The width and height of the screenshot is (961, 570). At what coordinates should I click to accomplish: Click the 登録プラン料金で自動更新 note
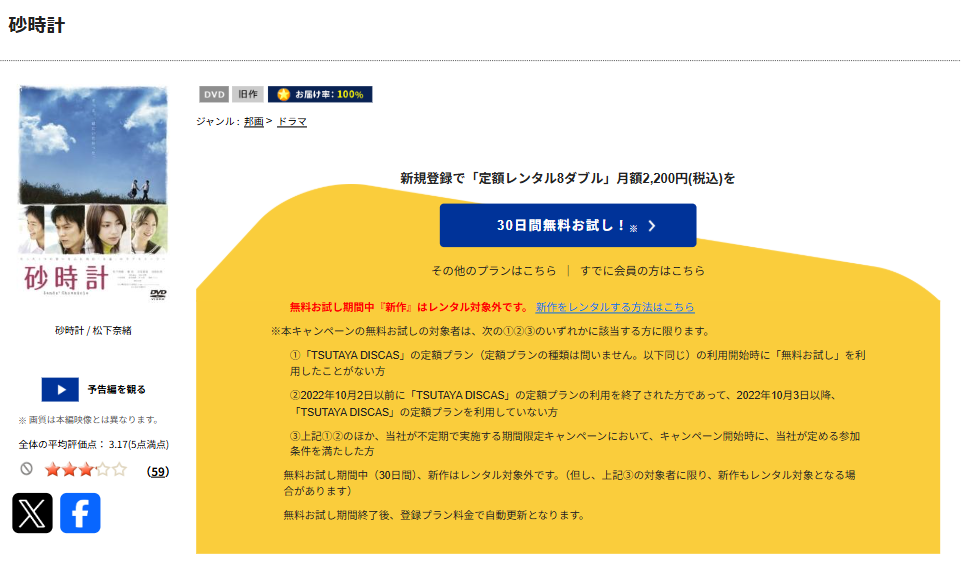(x=434, y=515)
